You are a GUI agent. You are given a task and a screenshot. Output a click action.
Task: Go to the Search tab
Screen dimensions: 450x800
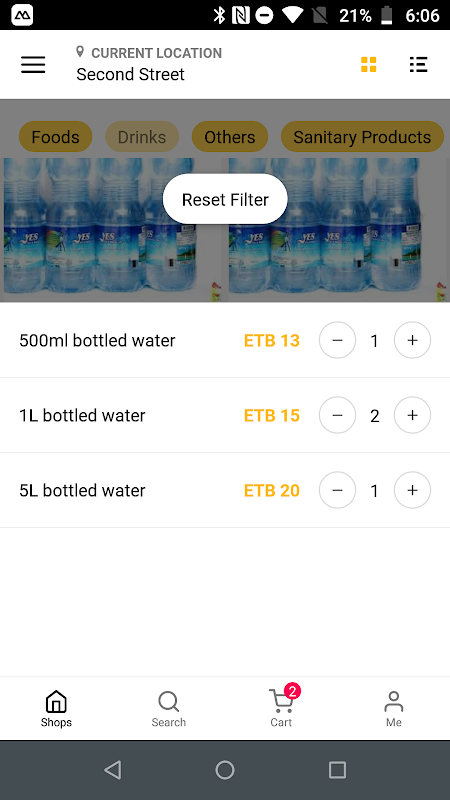pyautogui.click(x=168, y=709)
